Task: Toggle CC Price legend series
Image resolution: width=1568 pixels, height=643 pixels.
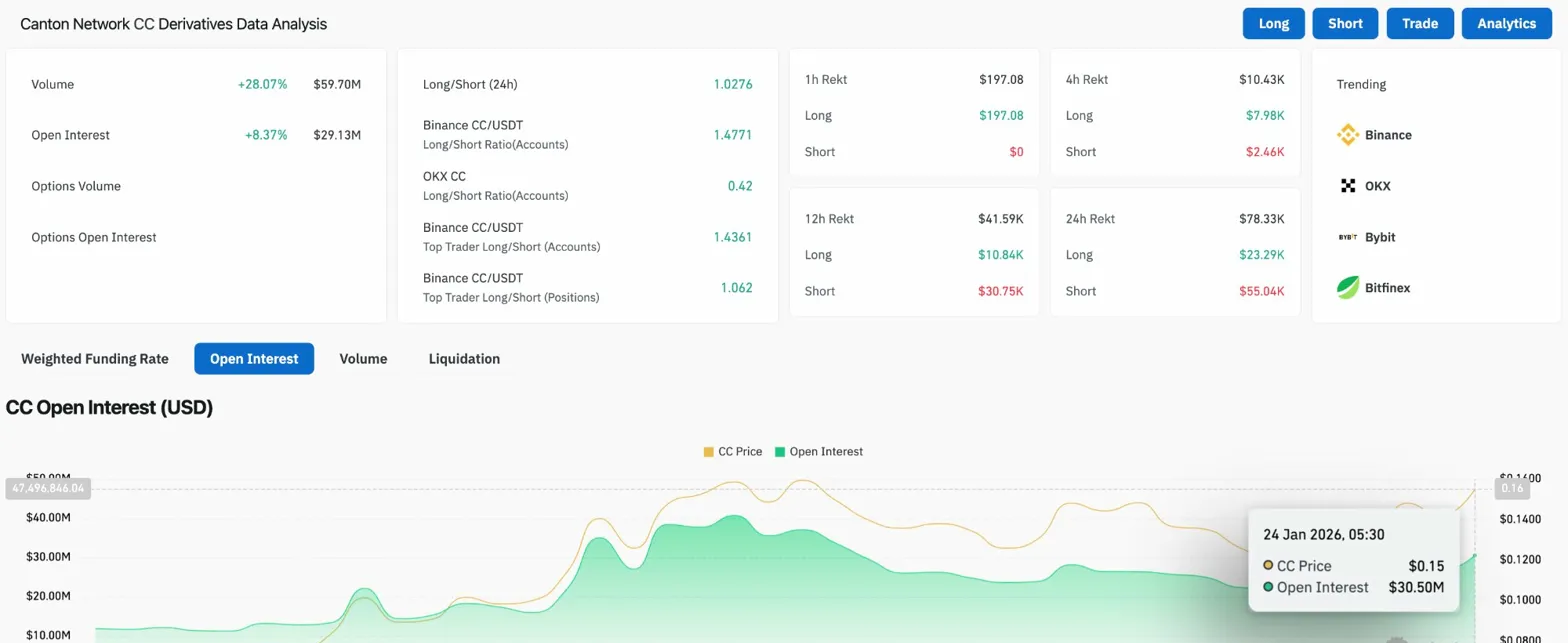Action: [x=733, y=452]
